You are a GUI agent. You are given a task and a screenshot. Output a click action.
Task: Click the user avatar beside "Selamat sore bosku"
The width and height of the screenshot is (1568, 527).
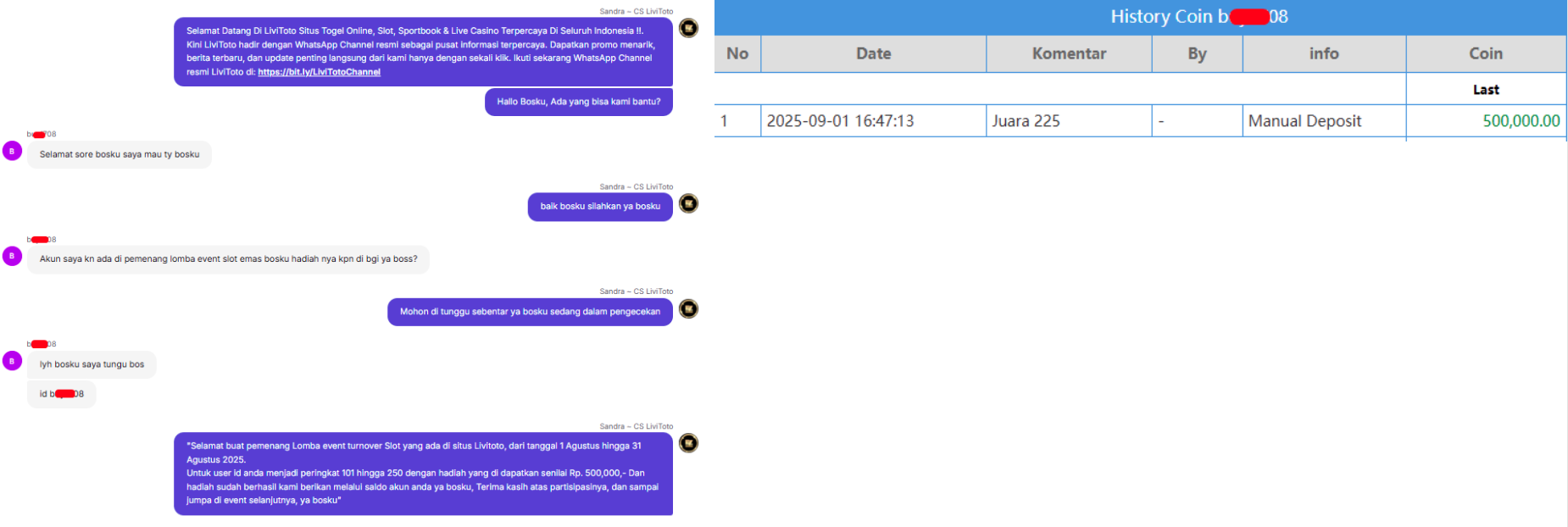[12, 151]
